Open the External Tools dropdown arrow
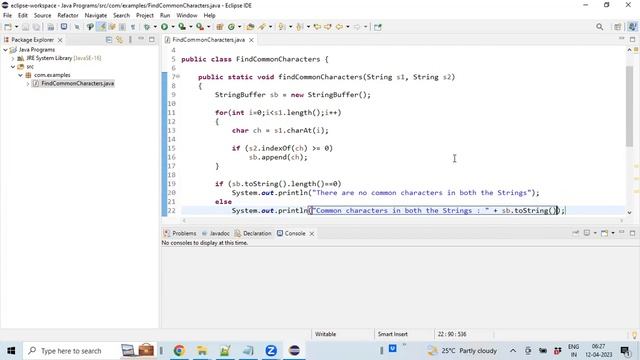The height and width of the screenshot is (360, 640). [x=209, y=27]
